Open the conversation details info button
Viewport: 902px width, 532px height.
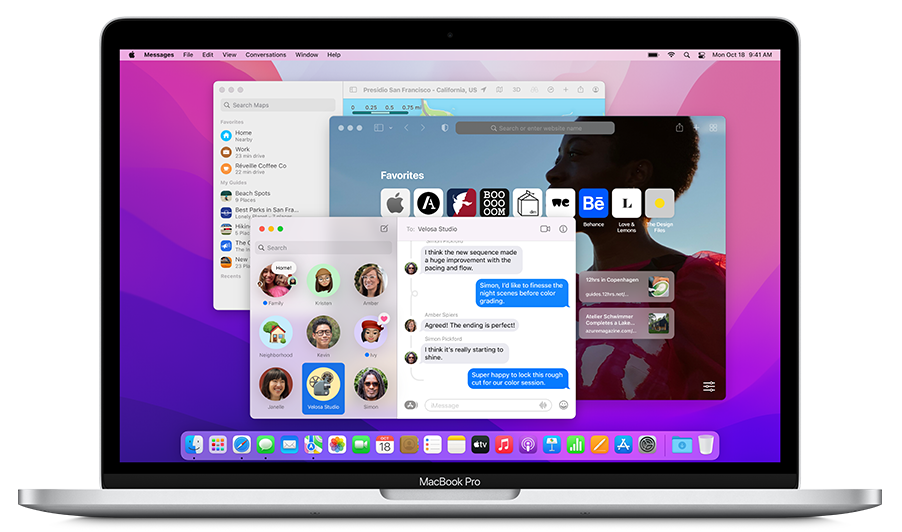[x=563, y=229]
